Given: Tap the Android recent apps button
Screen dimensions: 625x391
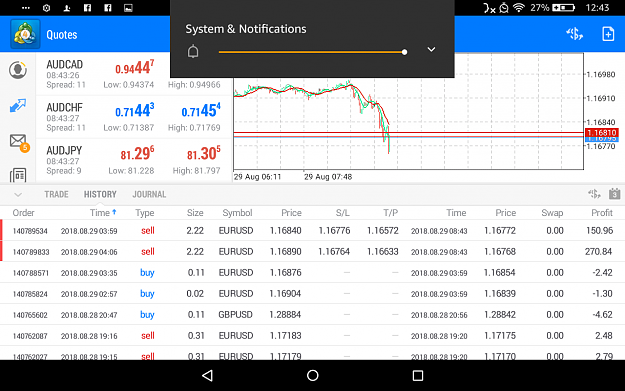Looking at the screenshot, I should coord(418,375).
